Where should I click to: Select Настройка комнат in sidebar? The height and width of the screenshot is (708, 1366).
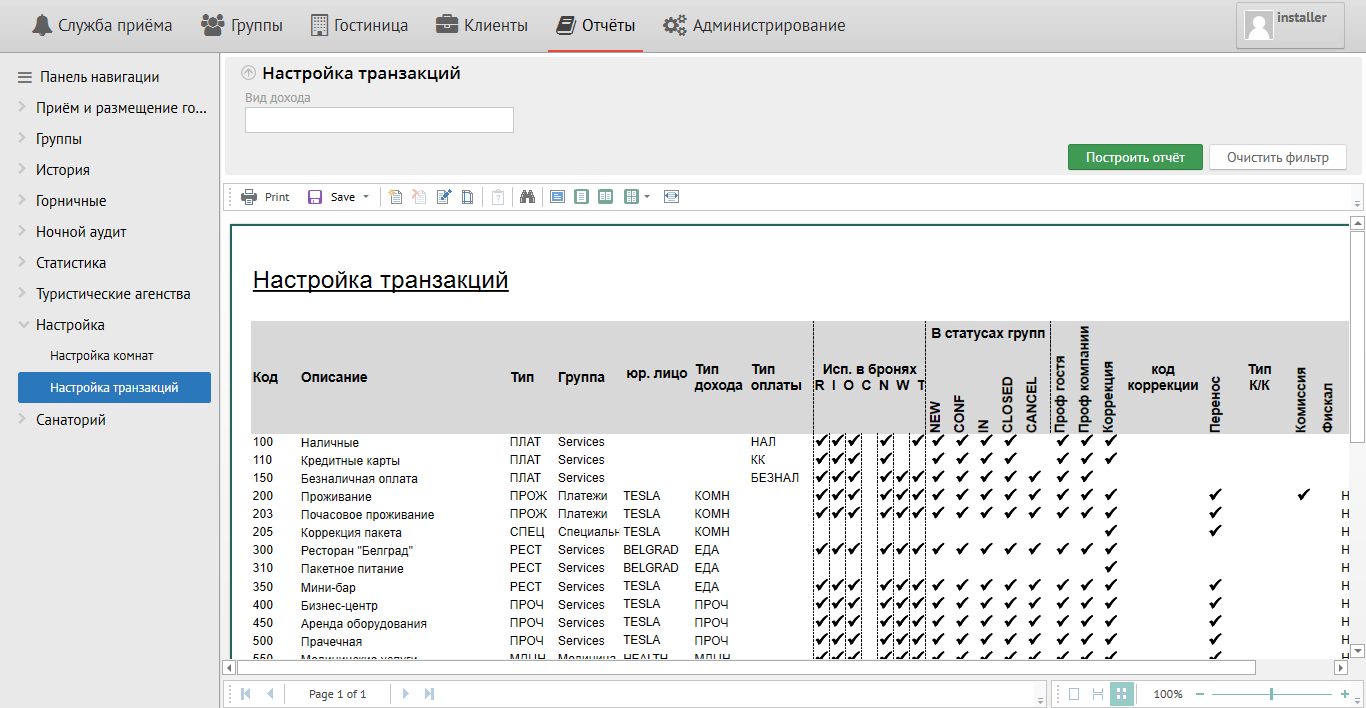point(102,356)
